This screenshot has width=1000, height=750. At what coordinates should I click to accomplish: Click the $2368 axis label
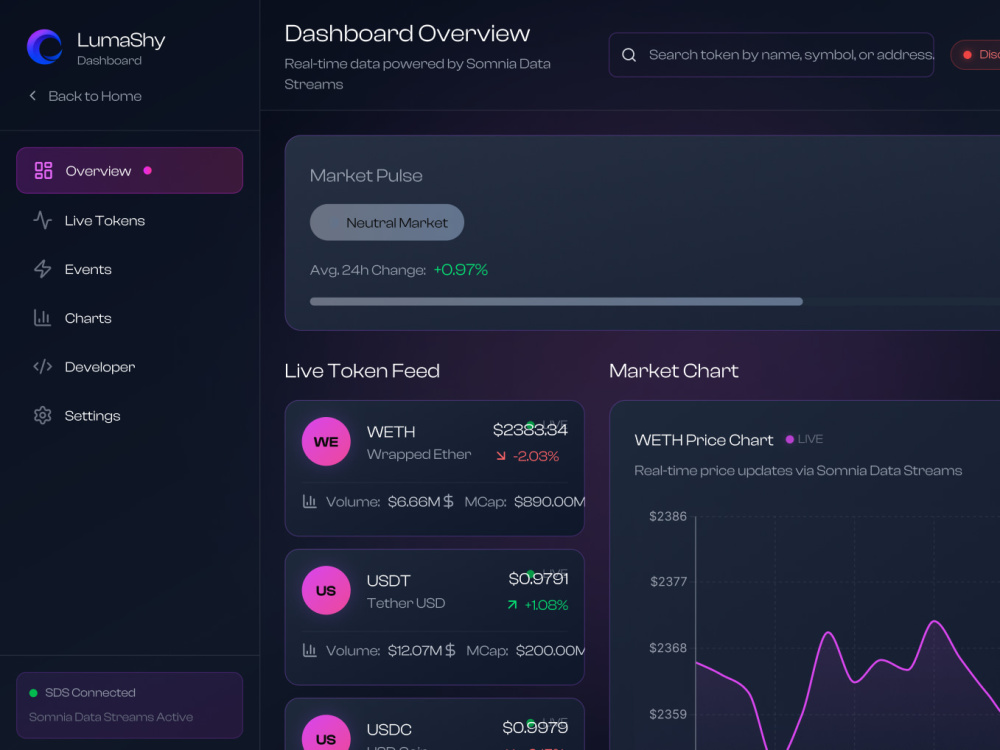[668, 648]
